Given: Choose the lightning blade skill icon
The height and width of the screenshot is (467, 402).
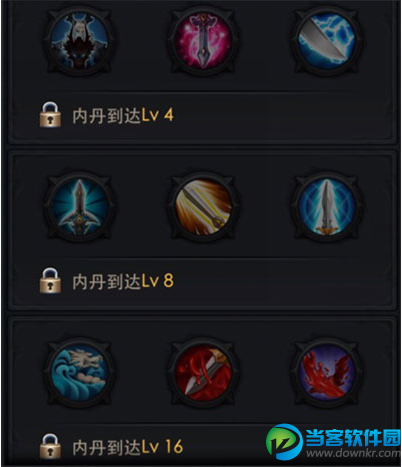Looking at the screenshot, I should click(x=327, y=41).
